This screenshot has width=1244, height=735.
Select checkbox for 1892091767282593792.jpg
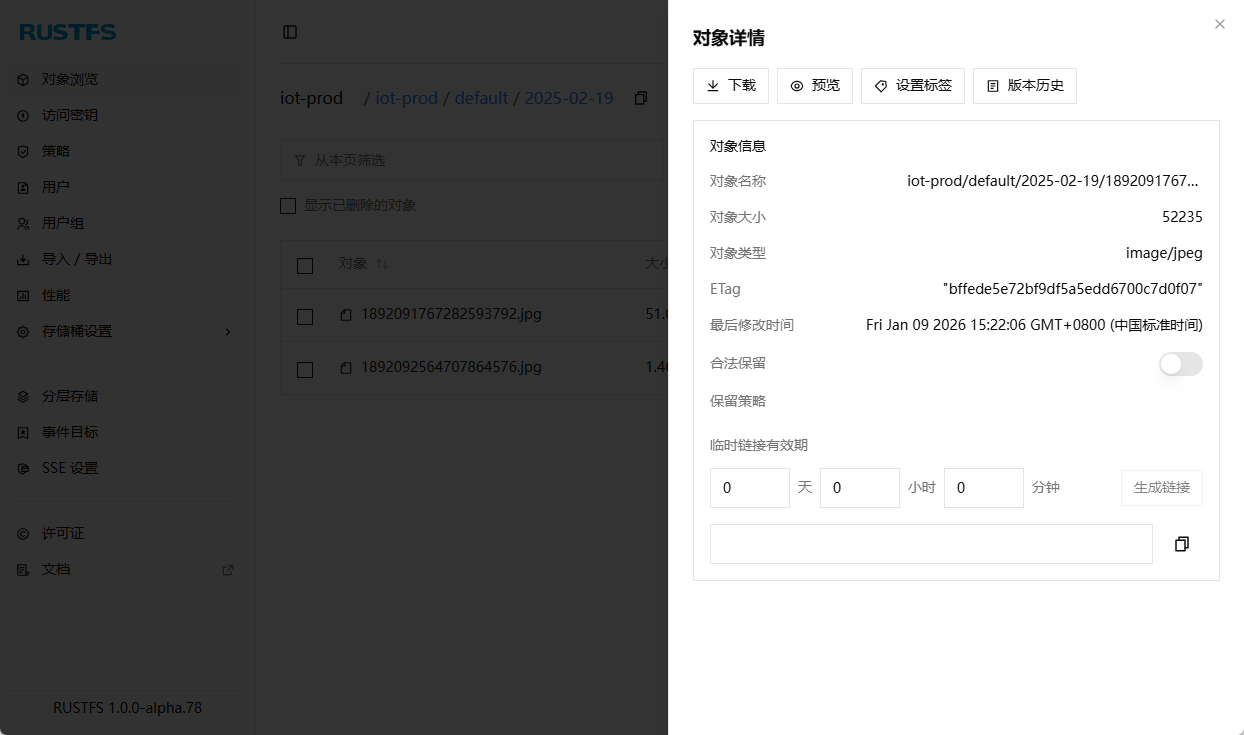pyautogui.click(x=305, y=316)
